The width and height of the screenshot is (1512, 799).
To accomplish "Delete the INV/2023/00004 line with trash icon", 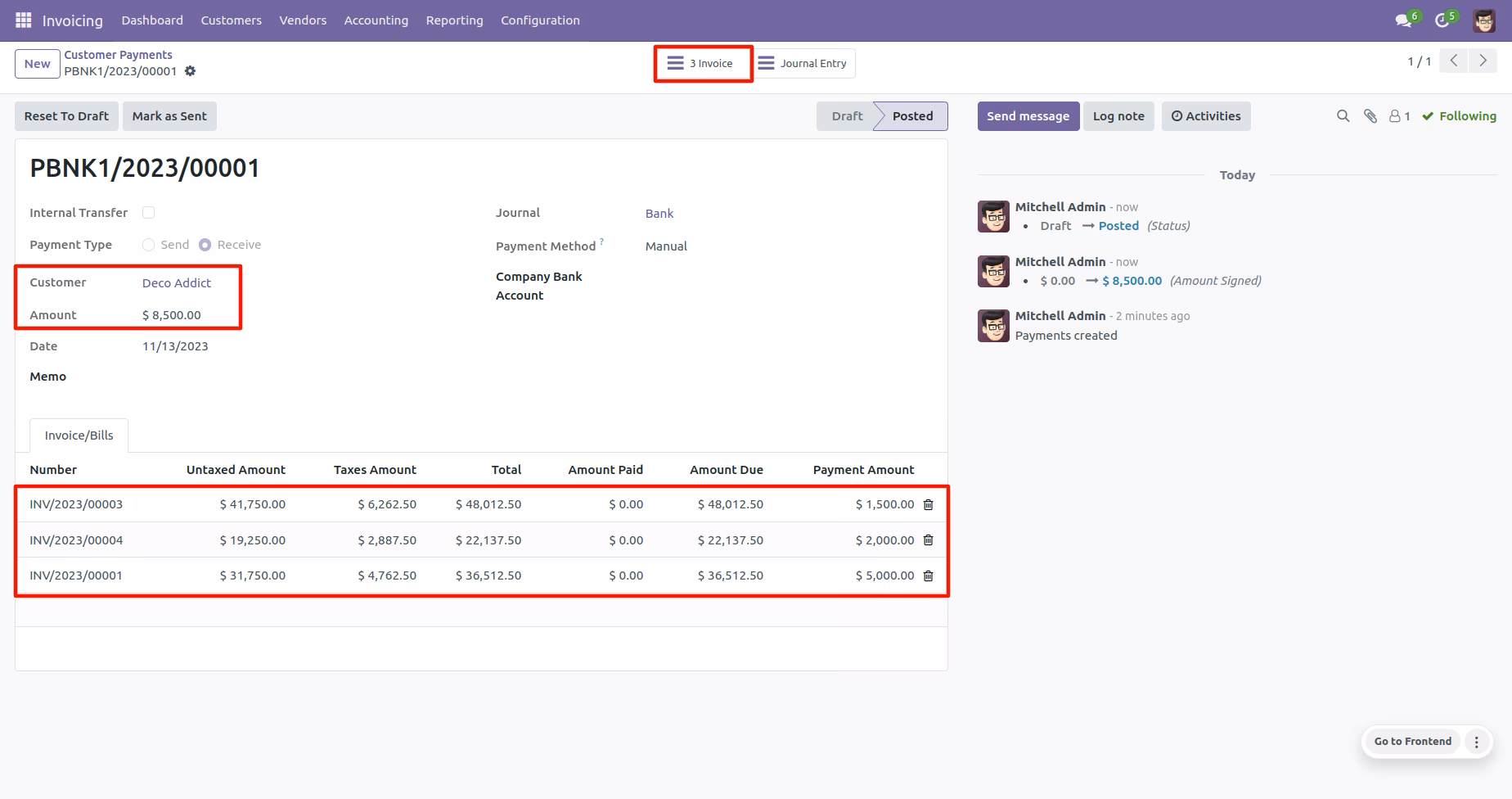I will point(928,540).
